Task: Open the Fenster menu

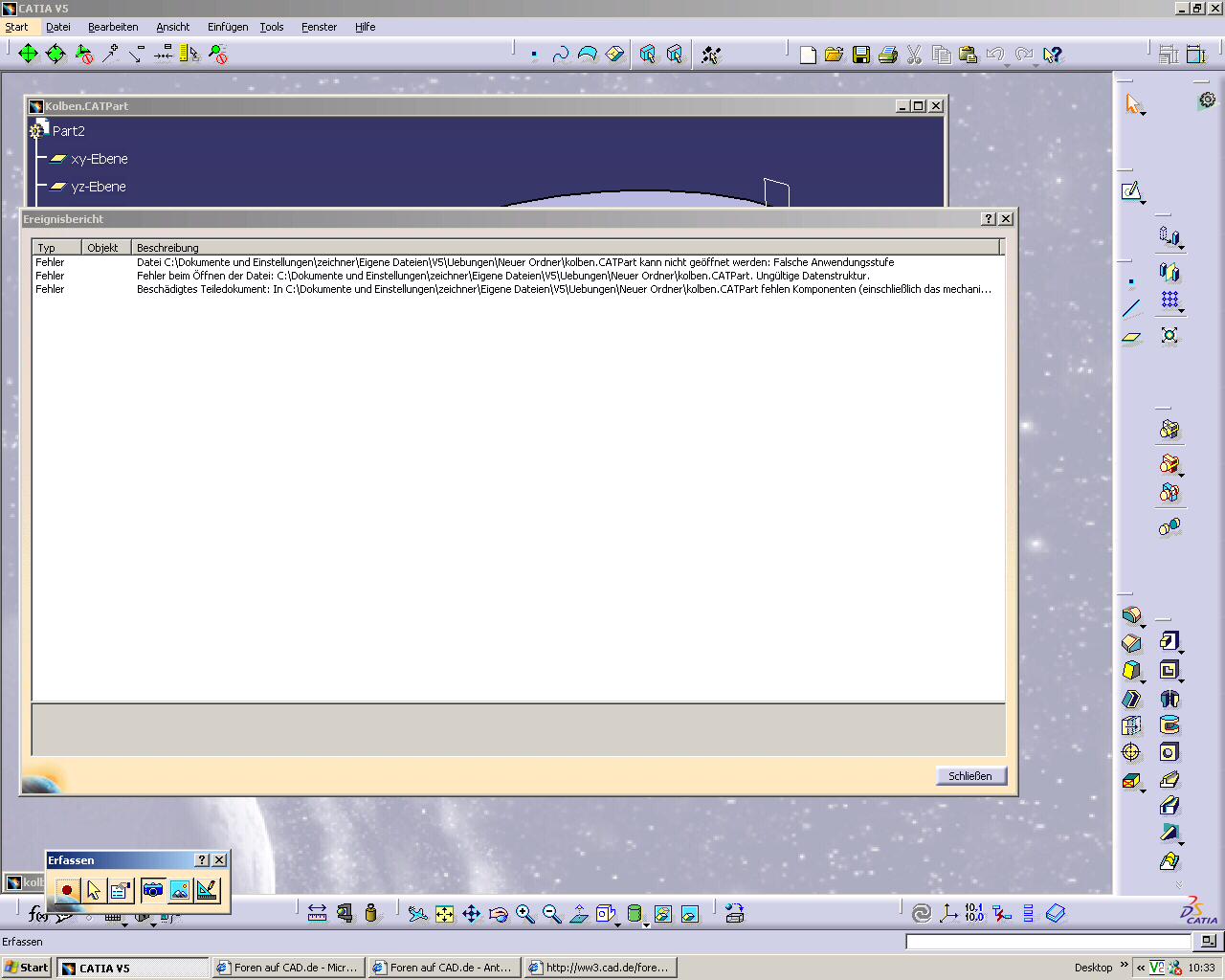Action: [x=319, y=27]
